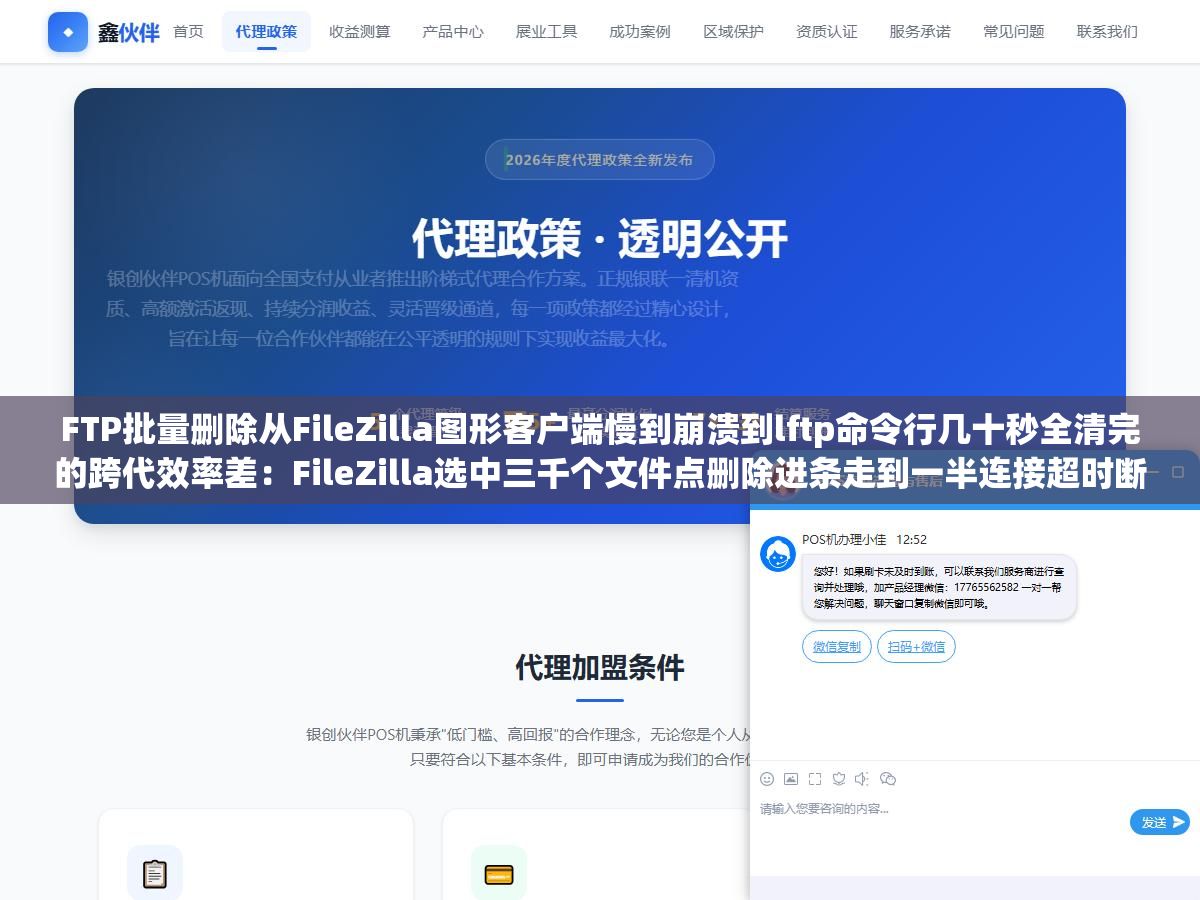Click the 代理加盟条件 section heading
1200x900 pixels.
tap(600, 667)
